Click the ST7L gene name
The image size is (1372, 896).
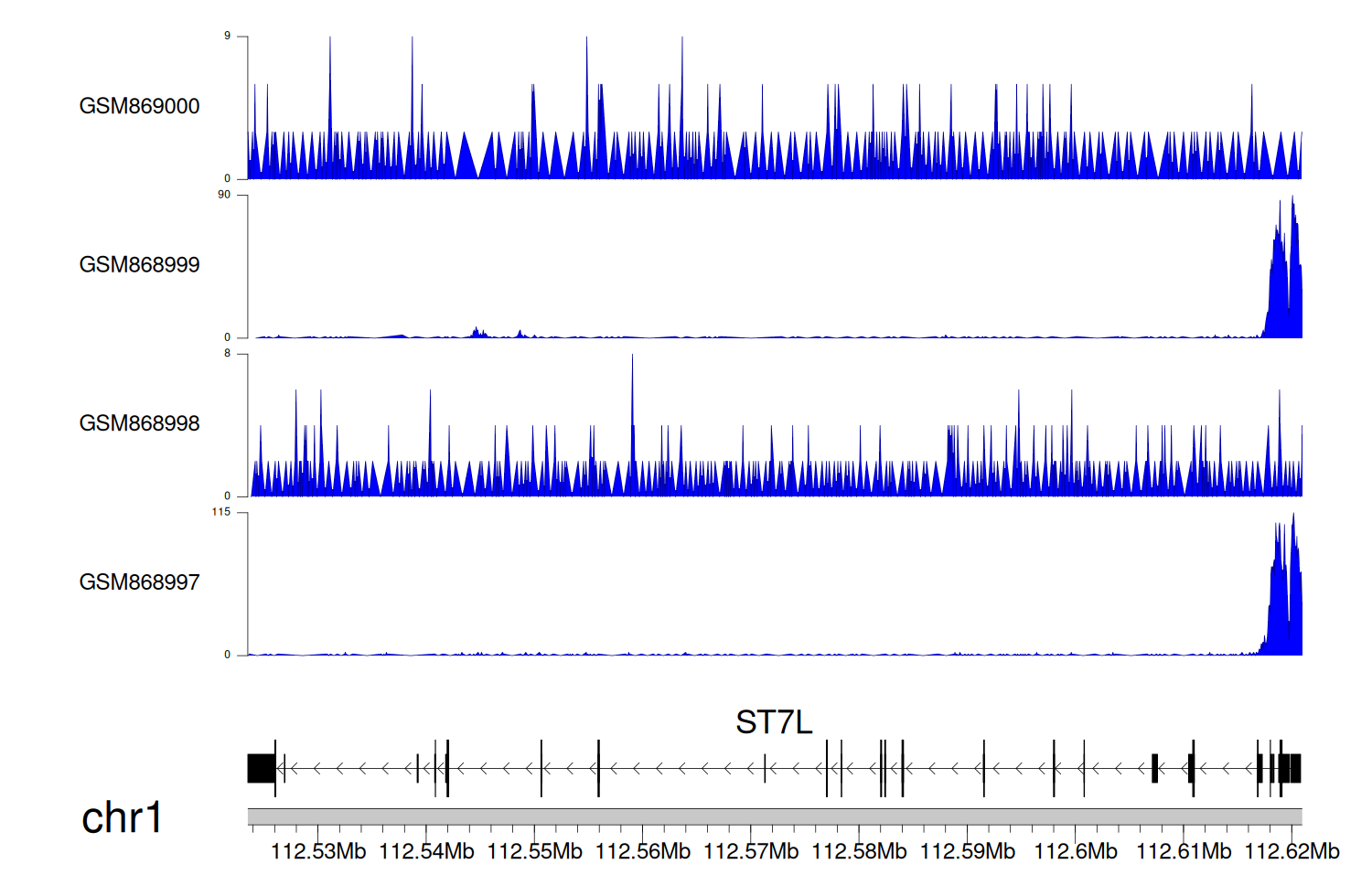point(774,723)
